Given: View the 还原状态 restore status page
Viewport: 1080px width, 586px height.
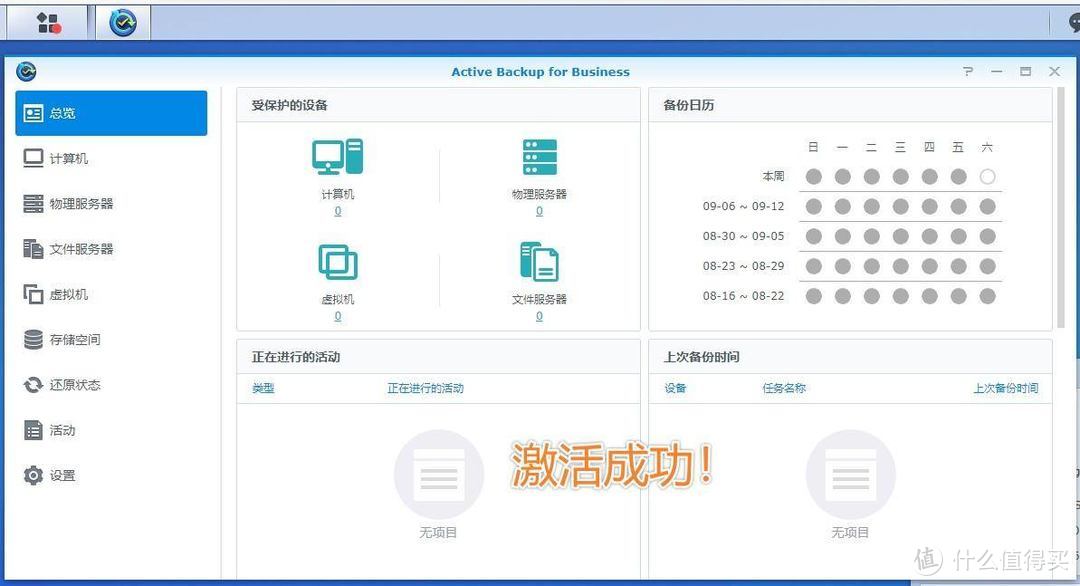Looking at the screenshot, I should point(65,385).
